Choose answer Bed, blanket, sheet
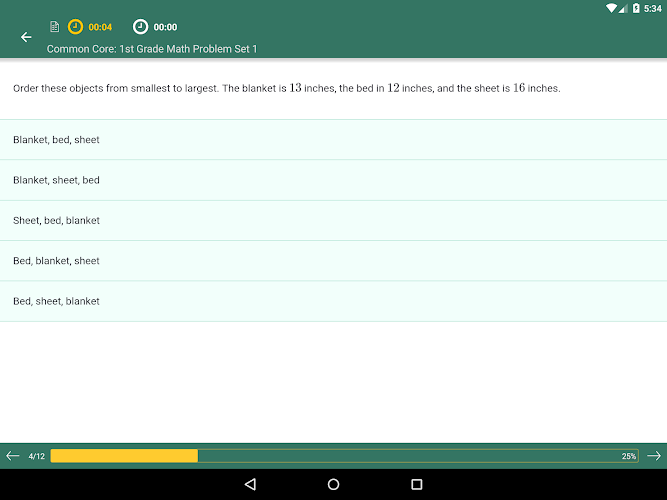 pos(334,261)
